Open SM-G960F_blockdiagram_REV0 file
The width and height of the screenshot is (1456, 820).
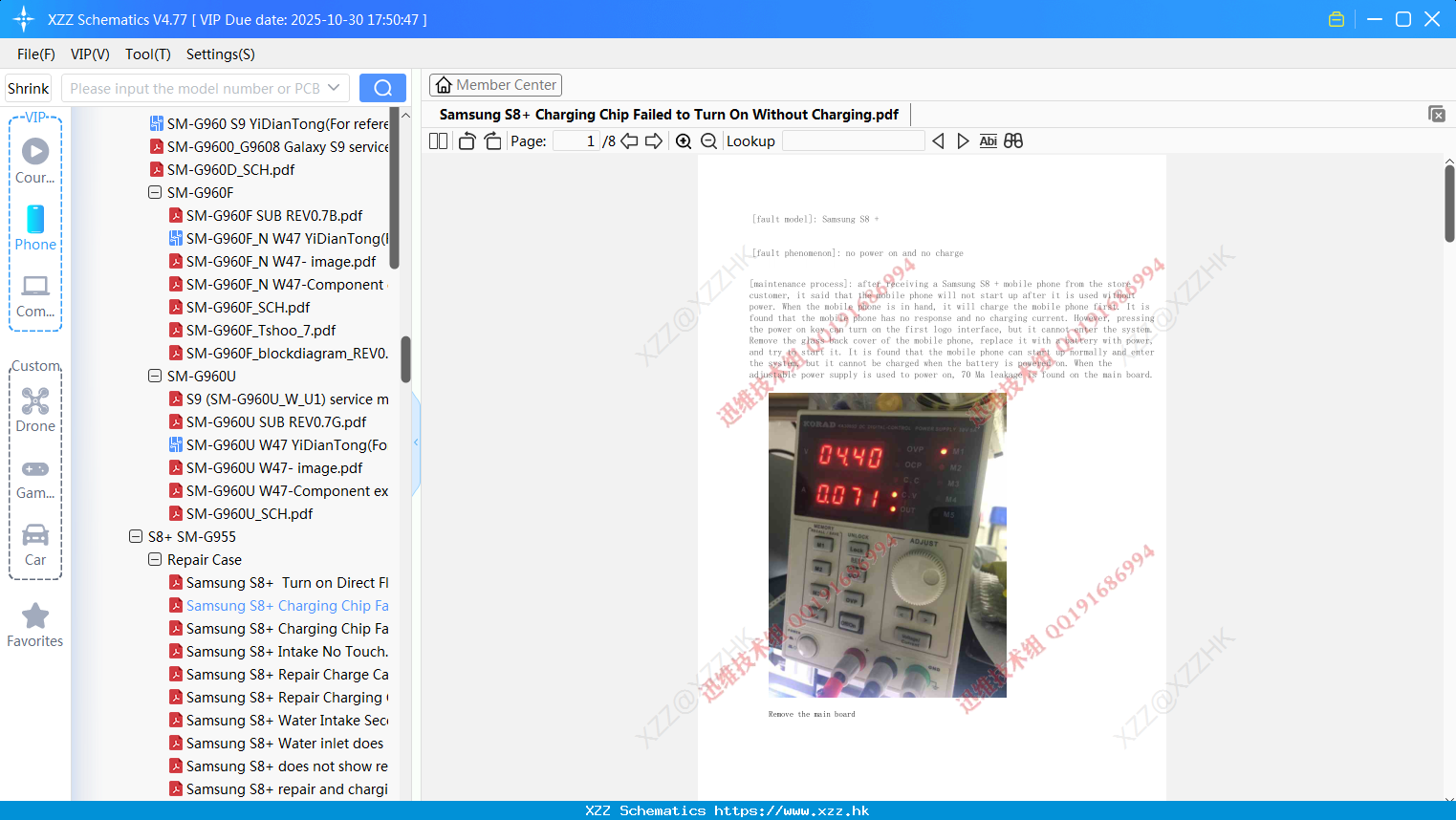pos(278,353)
